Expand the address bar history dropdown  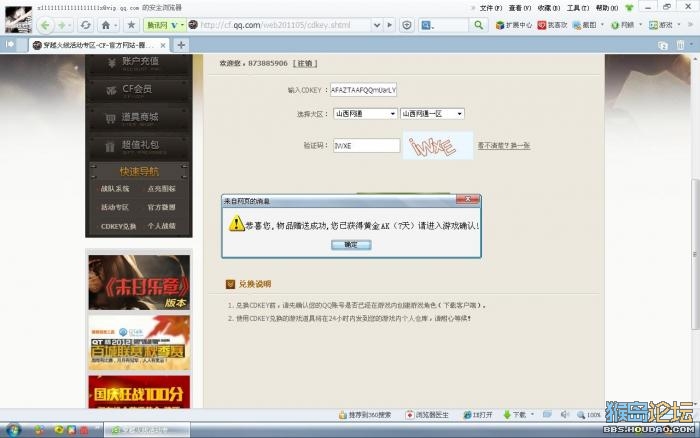[377, 25]
